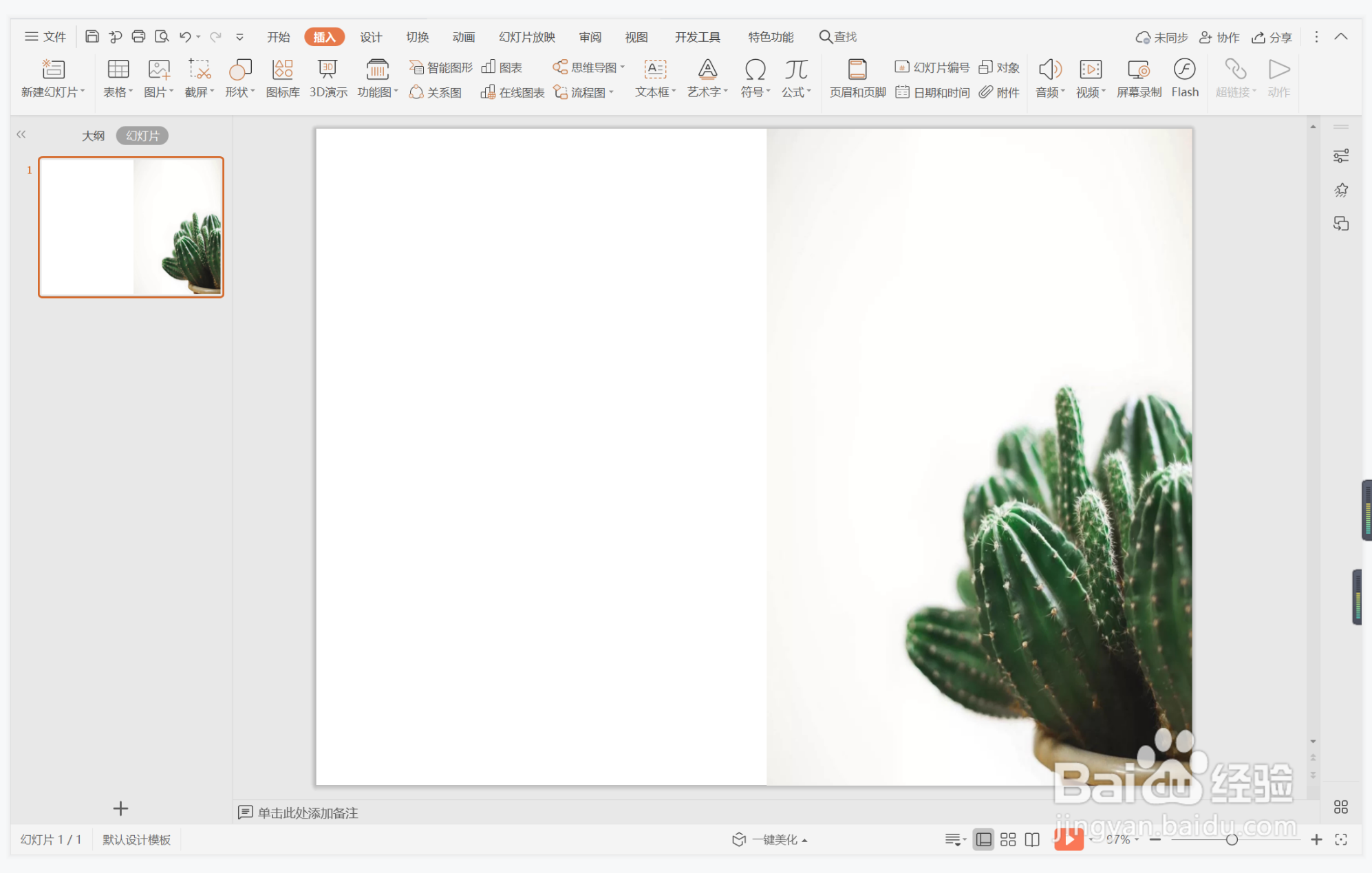1372x873 pixels.
Task: Click the linked-squares icon in right sidebar
Action: tap(1341, 224)
